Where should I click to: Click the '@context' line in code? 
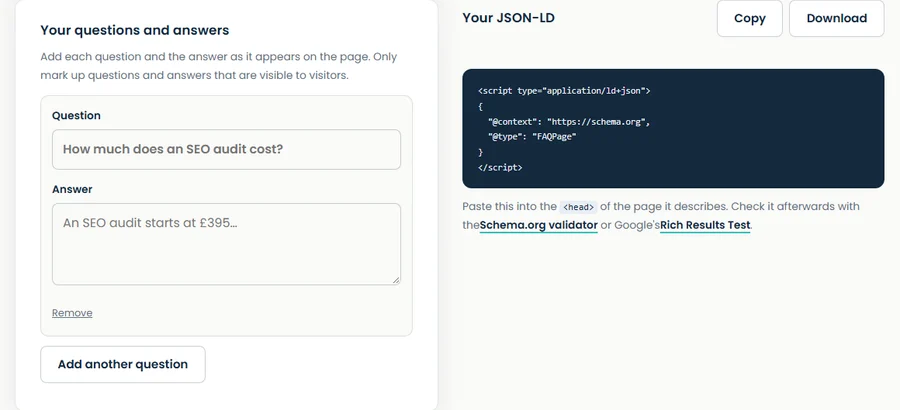point(569,122)
